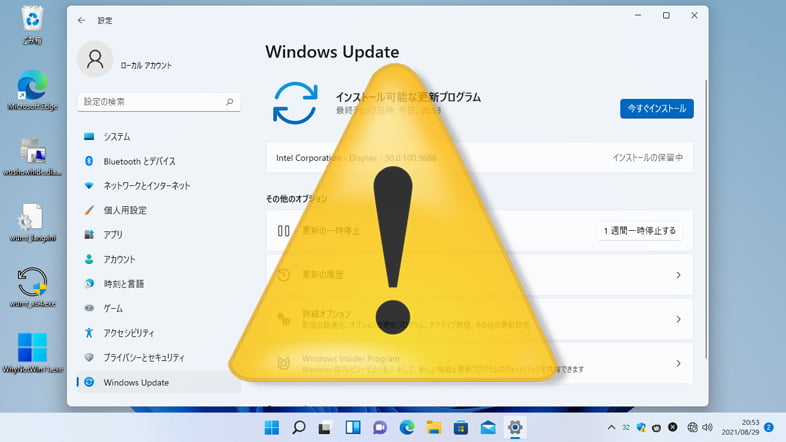Viewport: 786px width, 442px height.
Task: Click the 設定の検索 search field
Action: [159, 102]
